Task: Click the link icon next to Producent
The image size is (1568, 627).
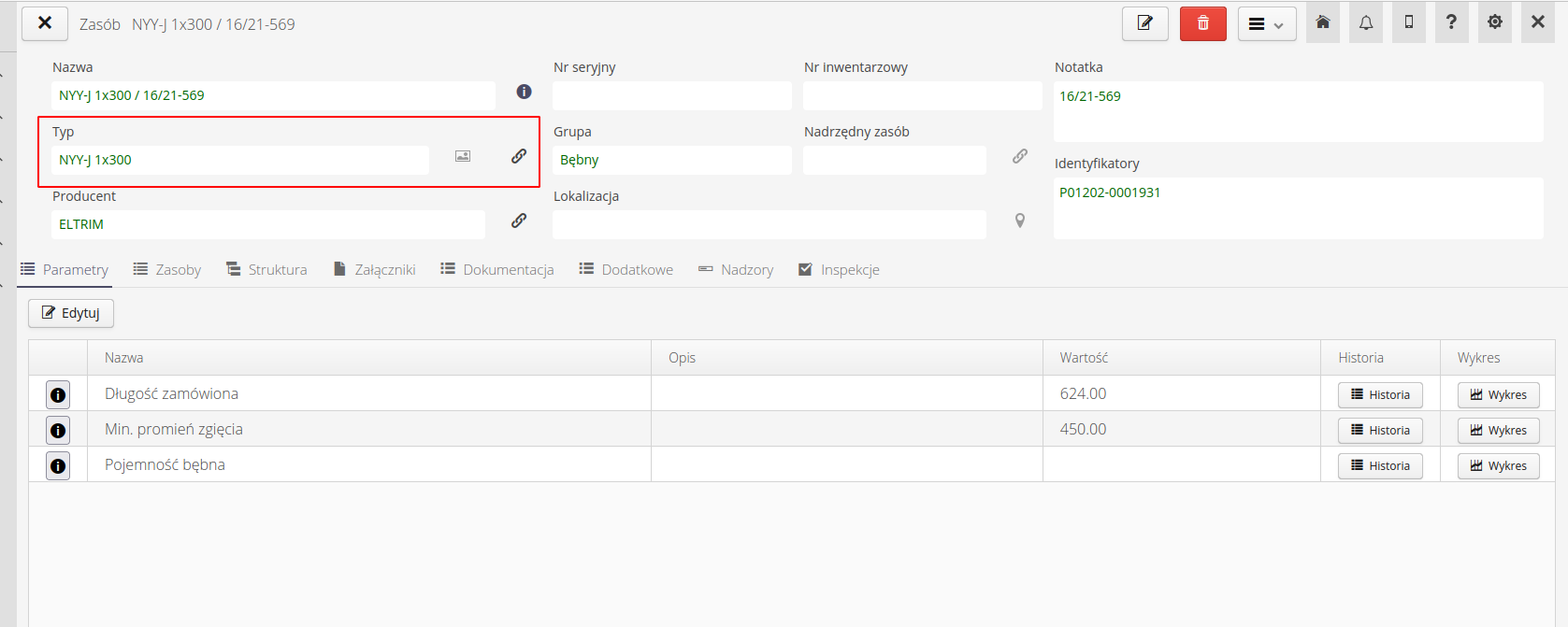Action: (x=519, y=221)
